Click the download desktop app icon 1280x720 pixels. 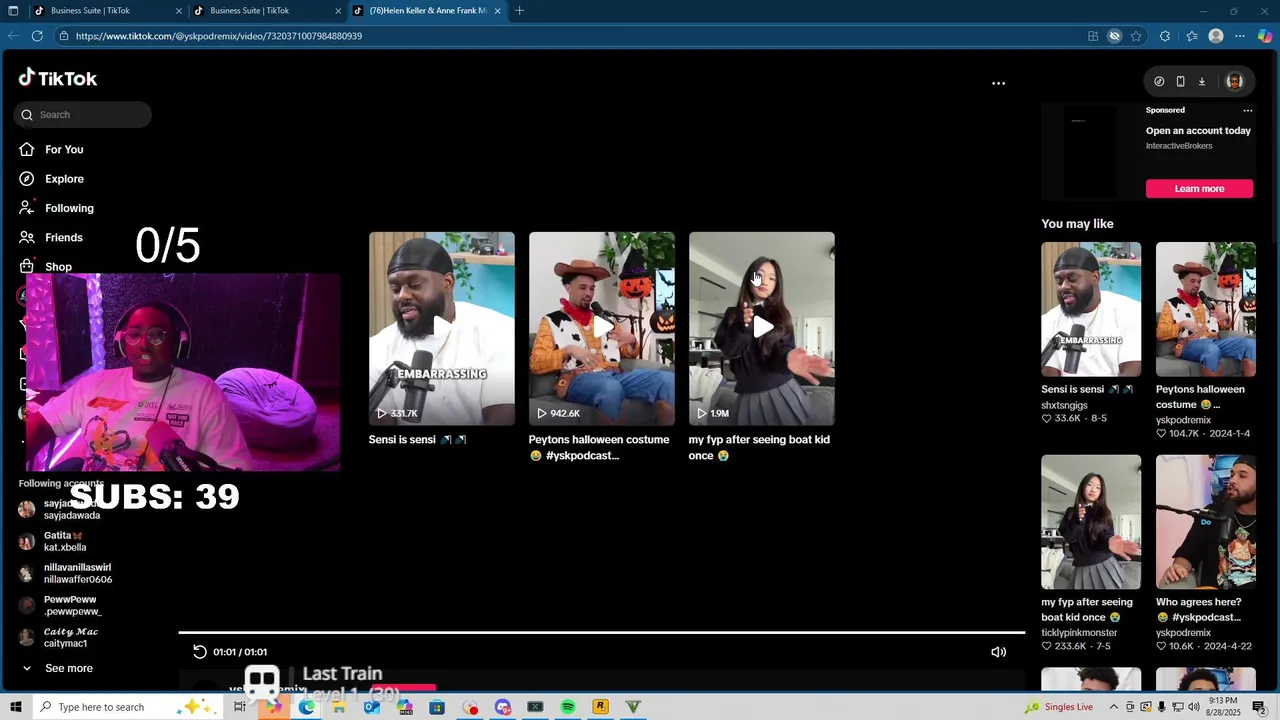point(1202,82)
